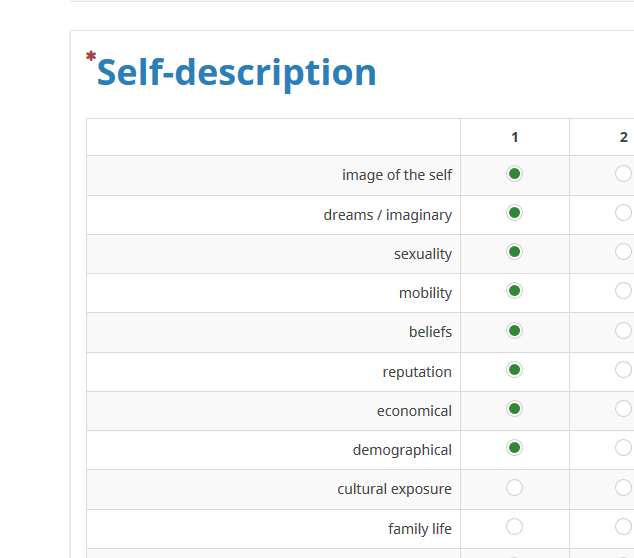
Task: Pick rating 2 for sexuality row
Action: pos(623,252)
